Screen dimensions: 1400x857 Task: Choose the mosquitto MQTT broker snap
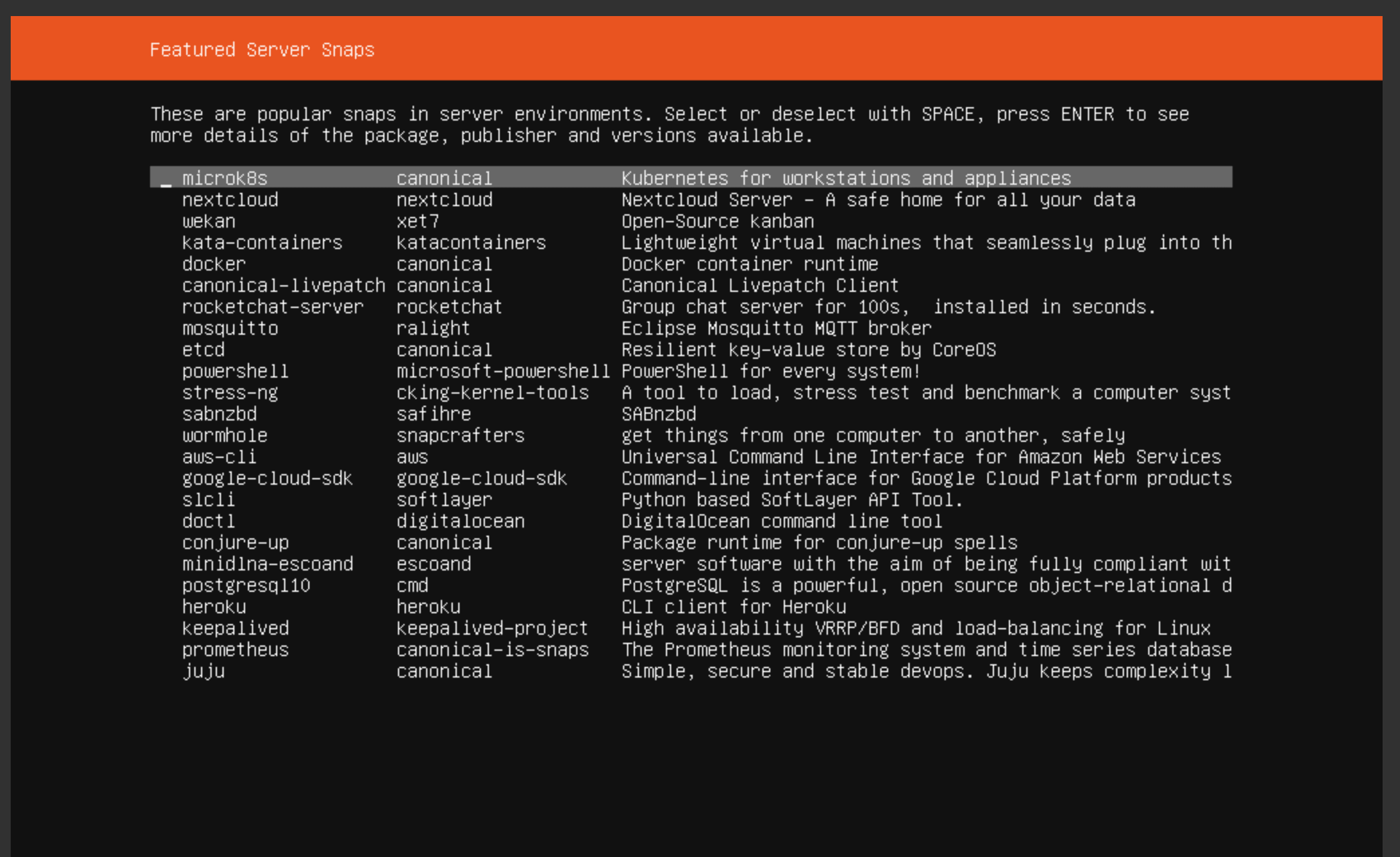click(x=230, y=328)
